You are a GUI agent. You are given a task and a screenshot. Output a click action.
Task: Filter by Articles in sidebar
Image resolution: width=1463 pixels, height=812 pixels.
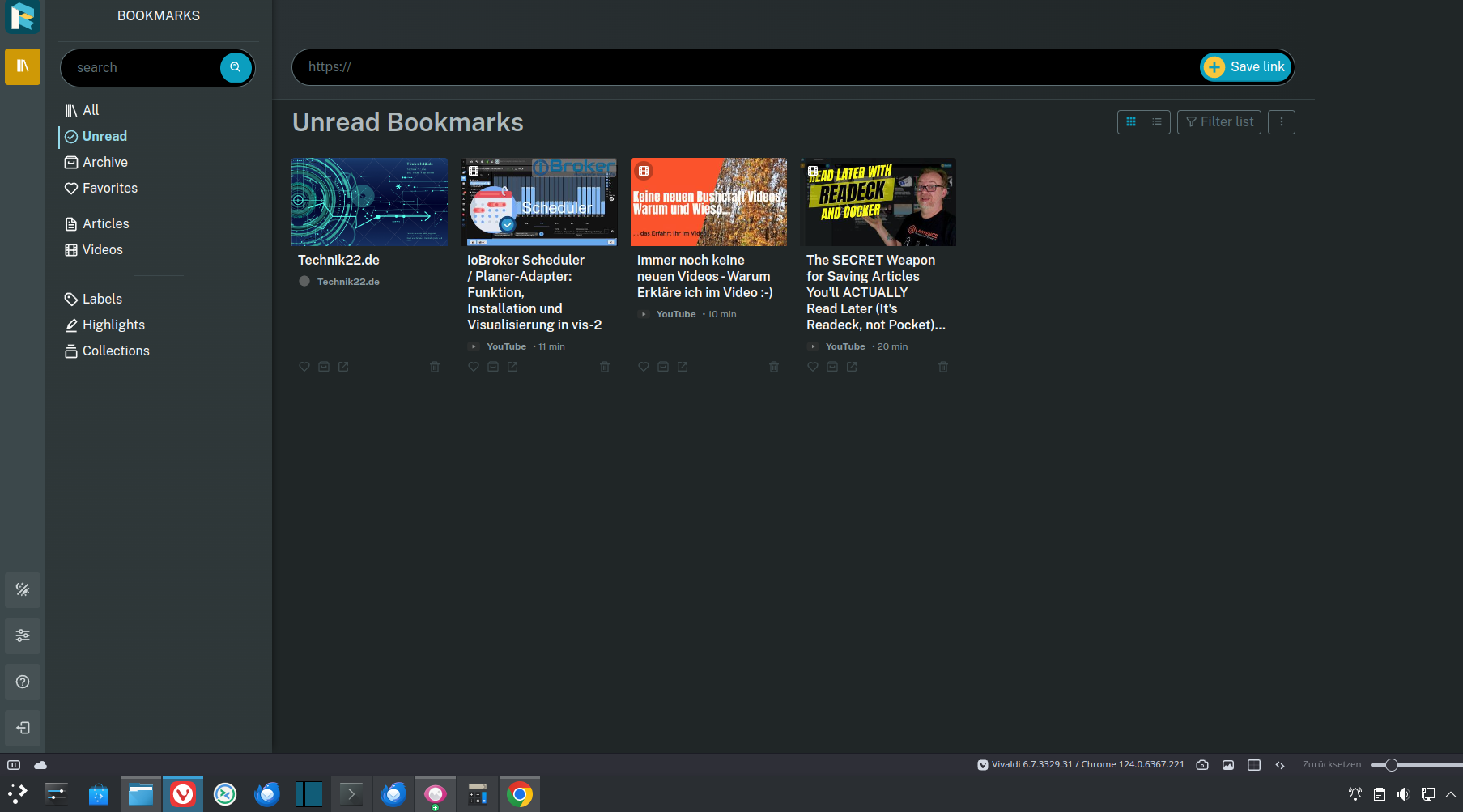tap(97, 223)
